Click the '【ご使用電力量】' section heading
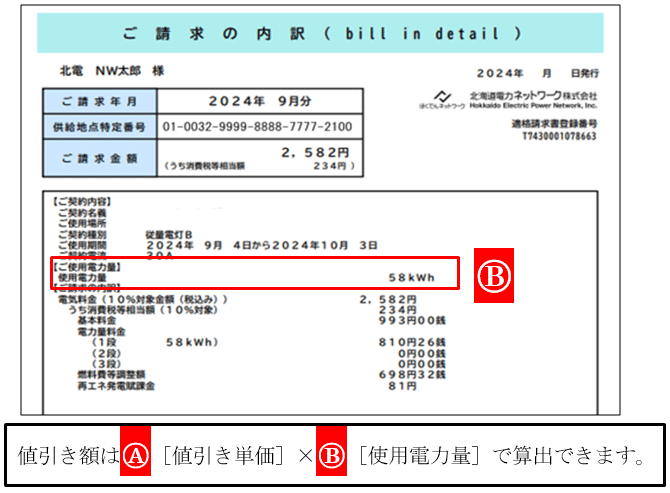Viewport: 670px width, 493px height. (x=86, y=267)
